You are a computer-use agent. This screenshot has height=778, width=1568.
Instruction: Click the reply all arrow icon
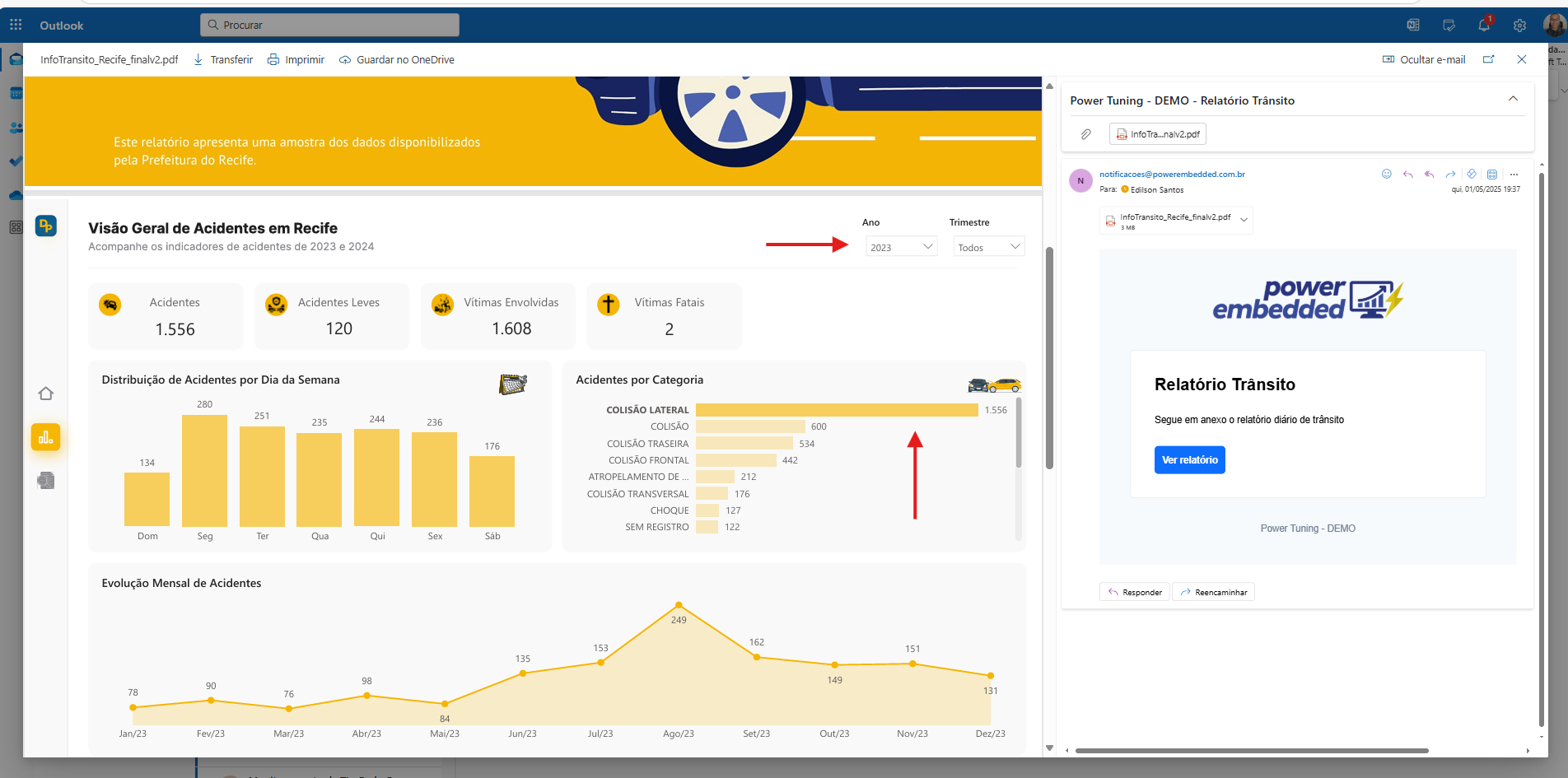point(1429,174)
